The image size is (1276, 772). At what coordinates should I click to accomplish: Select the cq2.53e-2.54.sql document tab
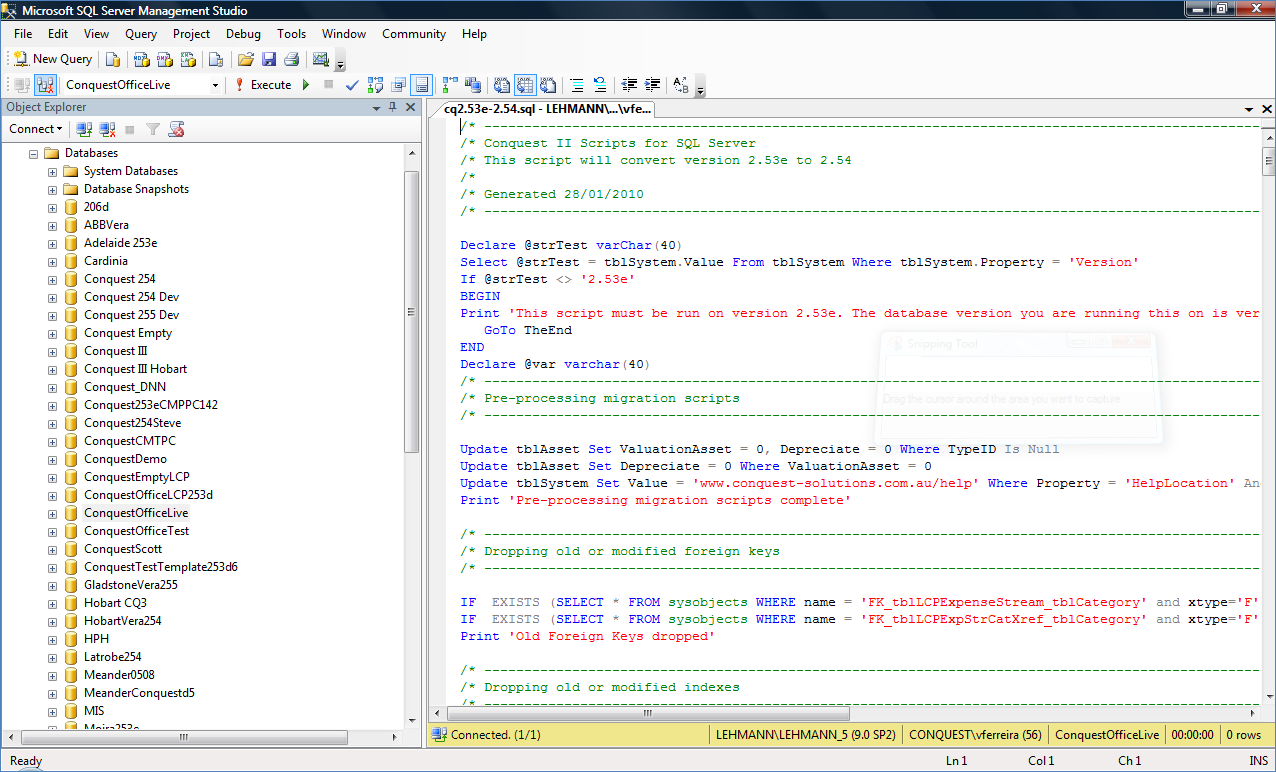[x=547, y=109]
